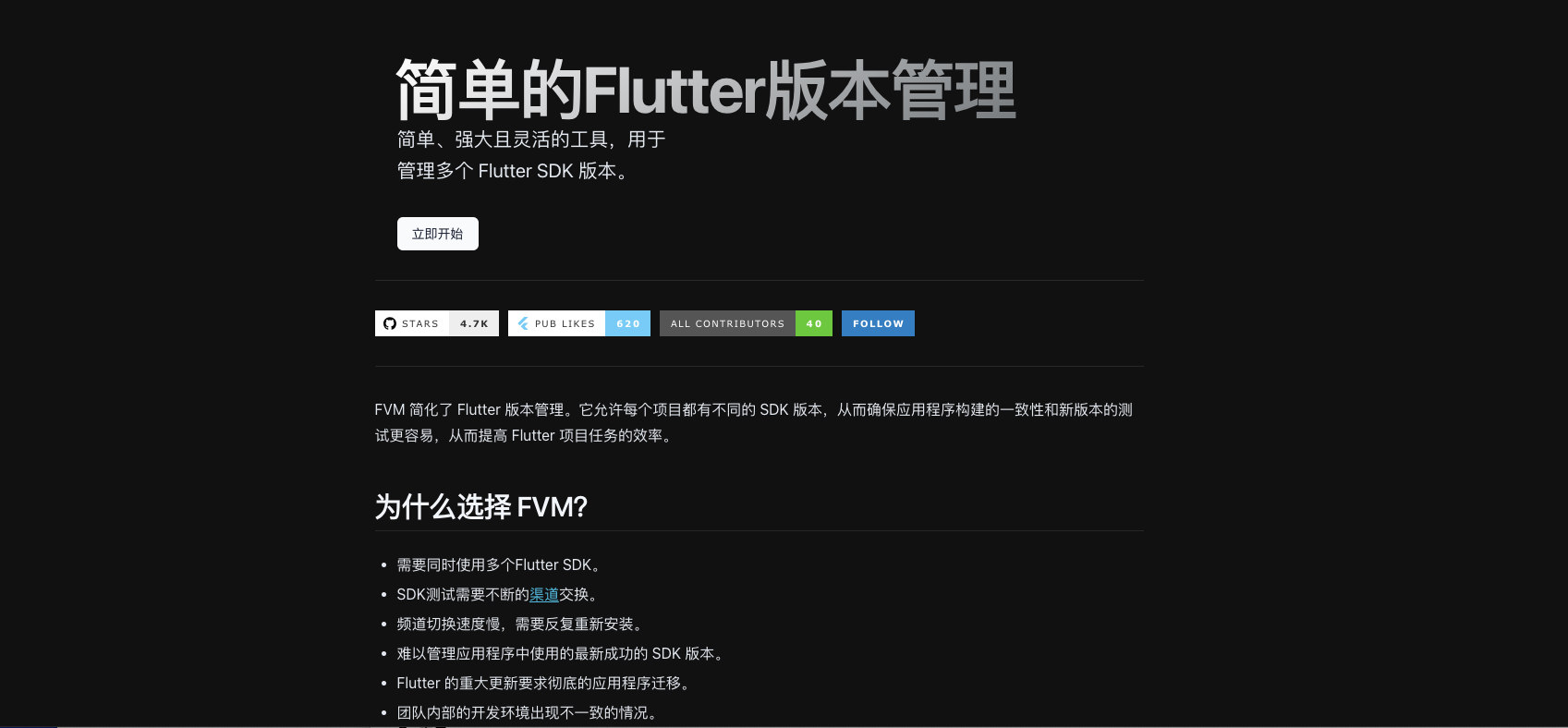Click the 简单的Flutter版本管理 main heading

pyautogui.click(x=706, y=91)
